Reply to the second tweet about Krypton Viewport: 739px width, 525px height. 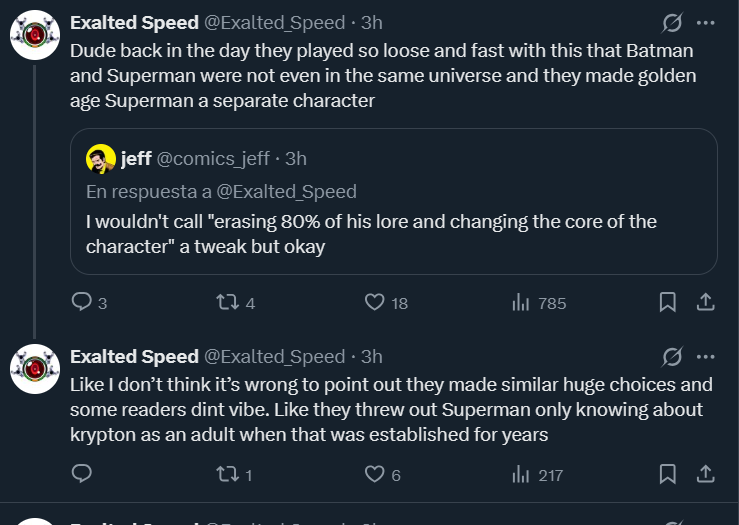(83, 475)
